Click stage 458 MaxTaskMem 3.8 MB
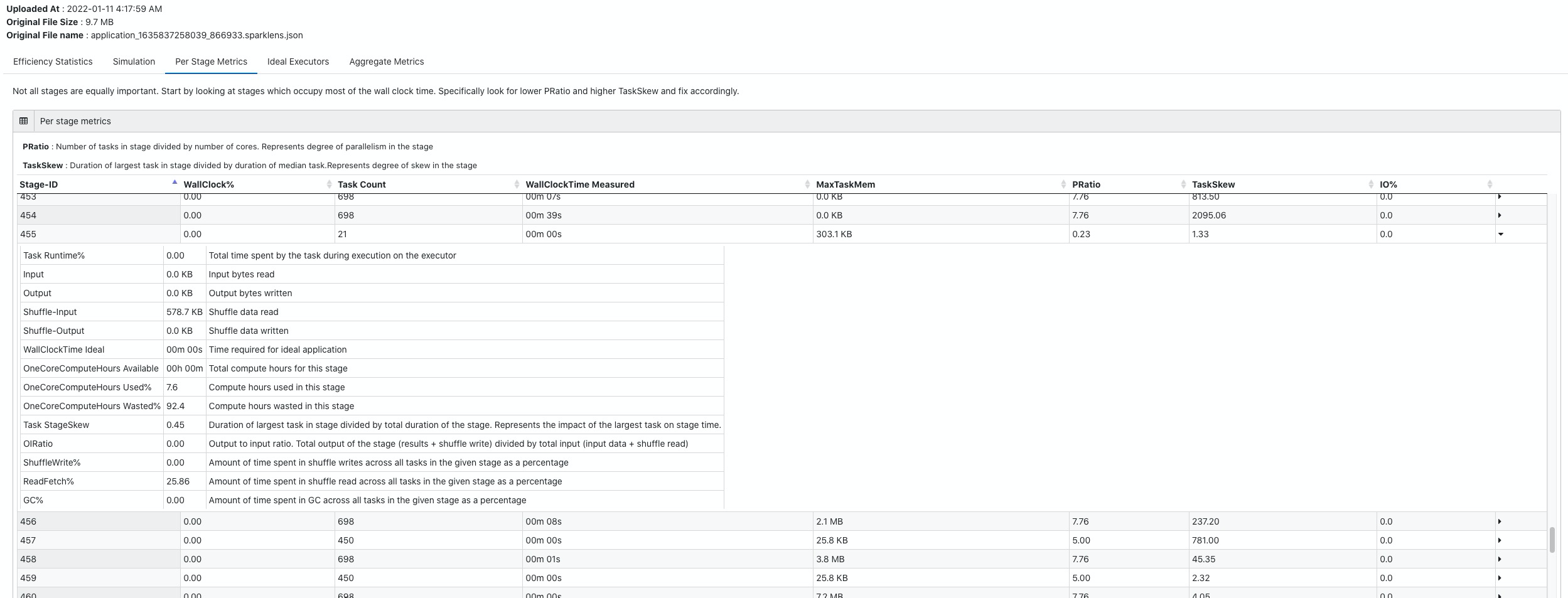Image resolution: width=1568 pixels, height=598 pixels. pos(830,559)
